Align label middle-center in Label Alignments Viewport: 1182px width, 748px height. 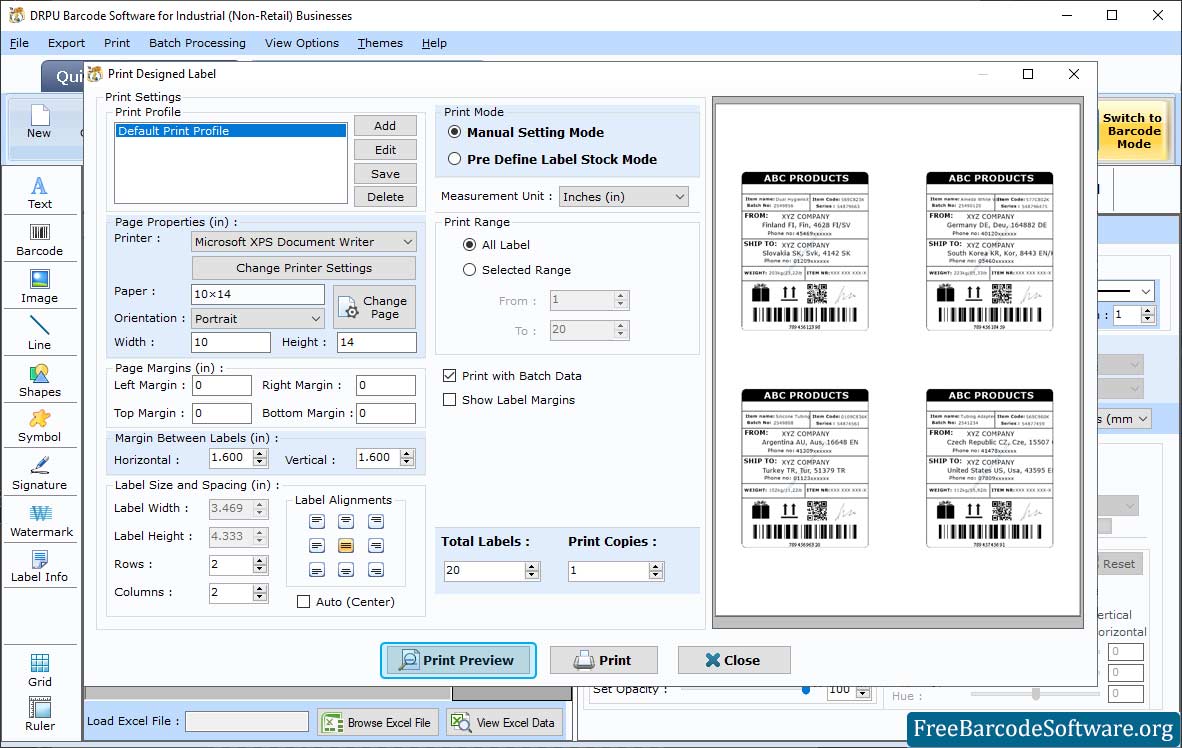point(346,545)
